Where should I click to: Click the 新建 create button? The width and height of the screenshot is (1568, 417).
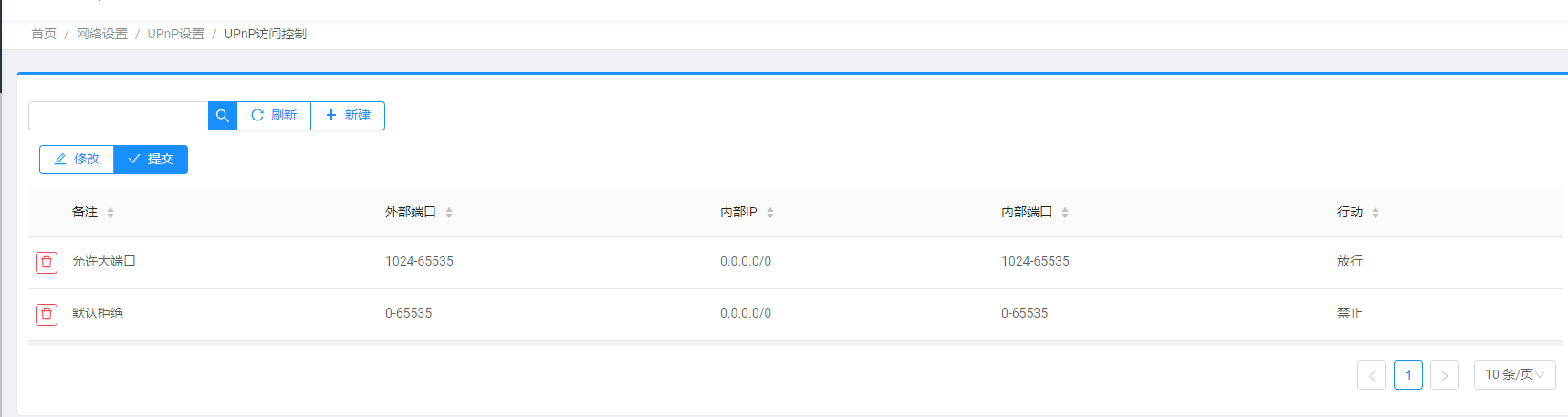(x=348, y=116)
